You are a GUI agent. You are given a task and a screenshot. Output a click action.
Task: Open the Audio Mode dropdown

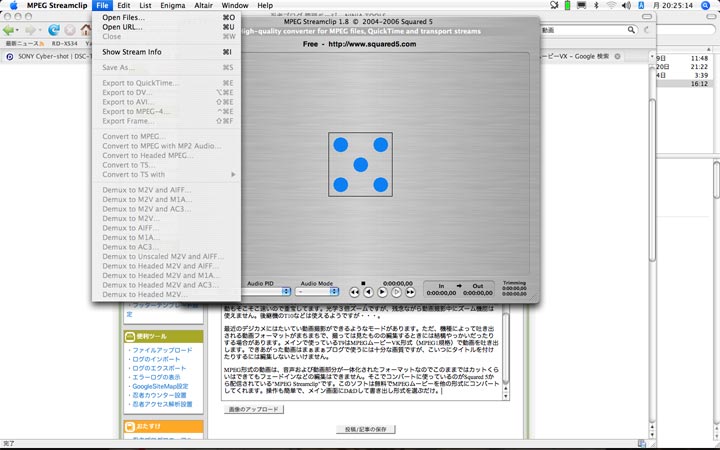(x=317, y=292)
